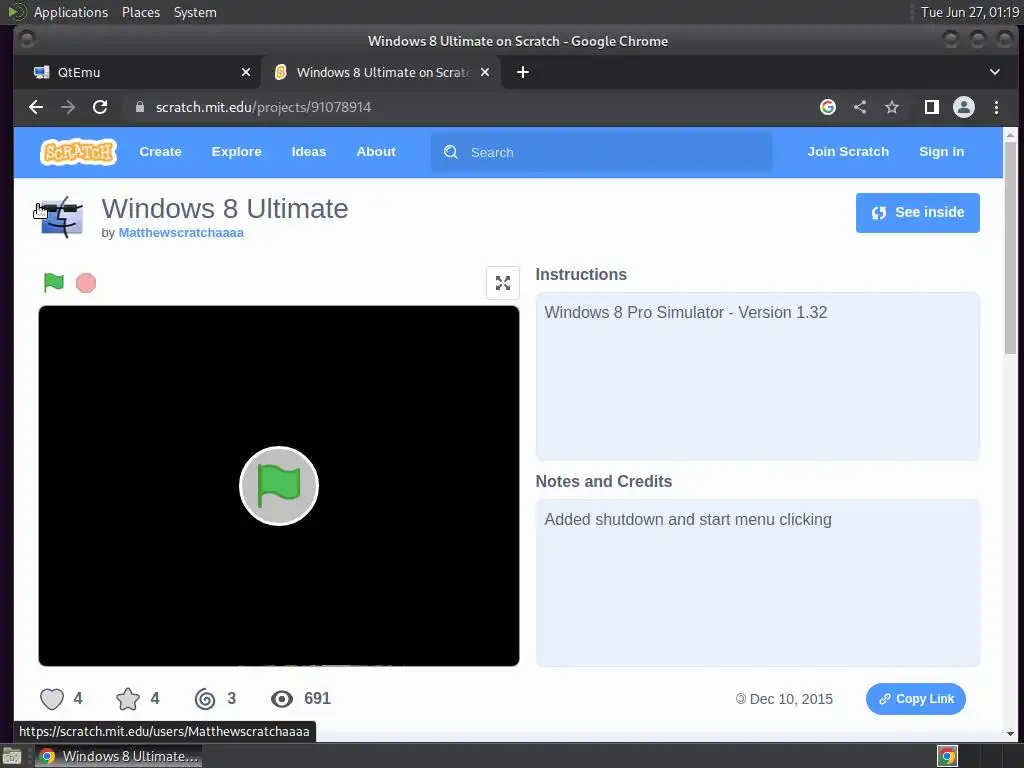Go back with the browser back arrow
The image size is (1024, 768).
click(x=36, y=107)
